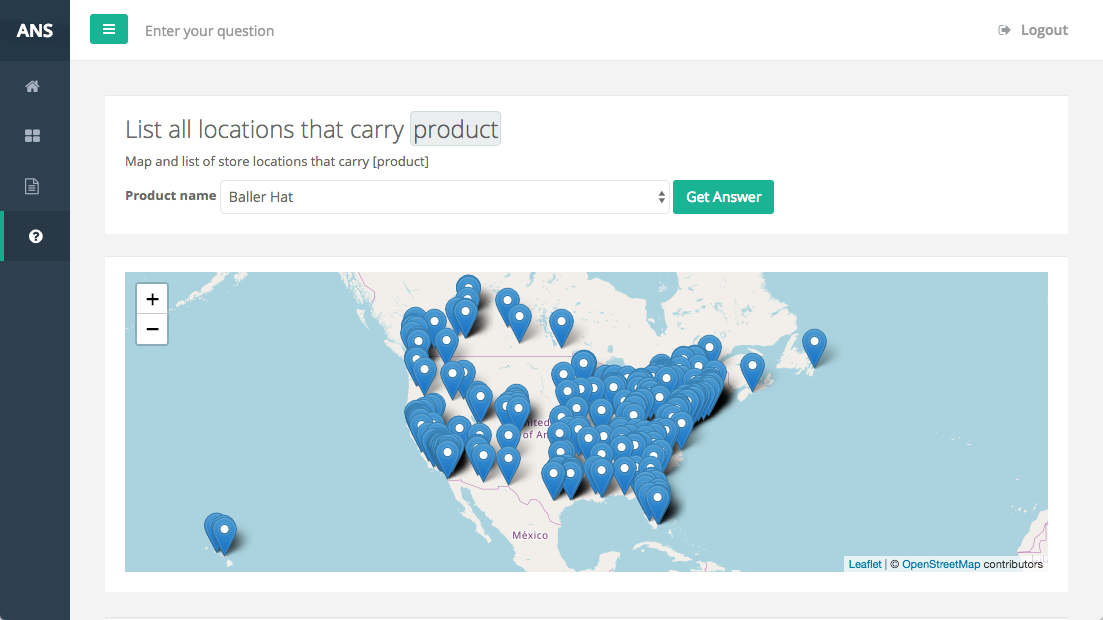Click the highlighted product placeholder in heading
The height and width of the screenshot is (620, 1103).
[x=455, y=129]
